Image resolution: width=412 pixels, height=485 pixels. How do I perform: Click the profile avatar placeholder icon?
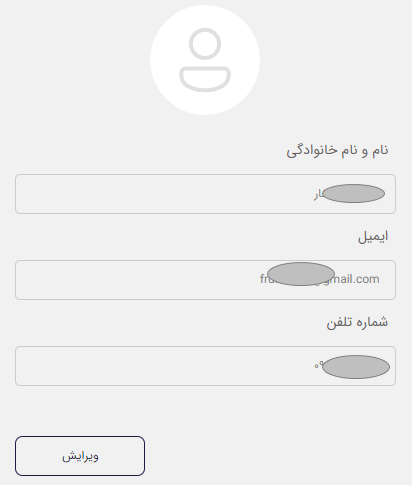pyautogui.click(x=205, y=60)
